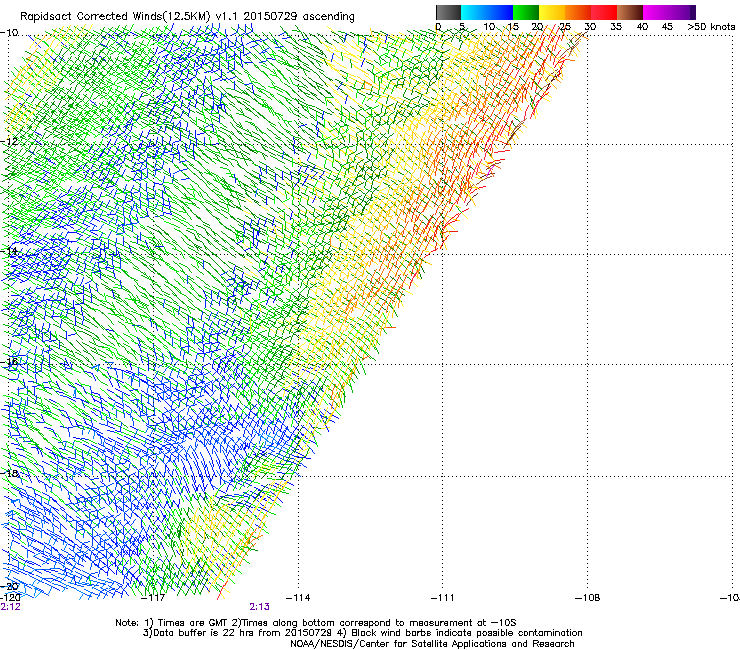Click legend tick label '45'

tap(667, 27)
